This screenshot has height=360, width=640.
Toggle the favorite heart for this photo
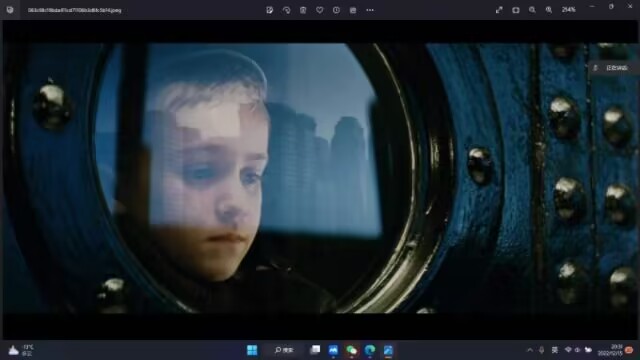(320, 10)
